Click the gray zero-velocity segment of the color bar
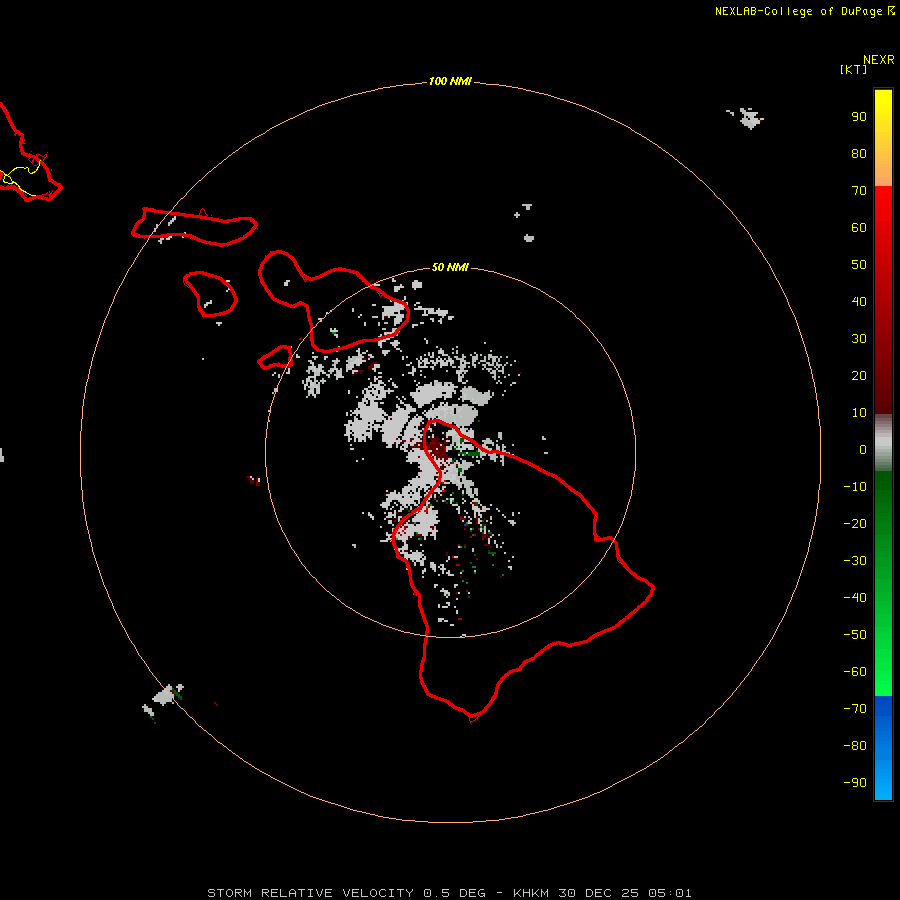Viewport: 900px width, 900px height. (883, 443)
